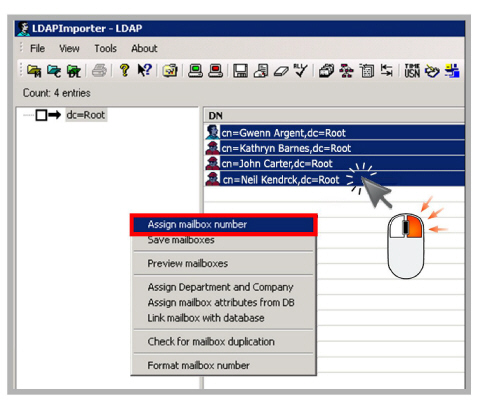Open help via the yellow question mark icon
Screen dimensions: 478x412
[x=124, y=70]
